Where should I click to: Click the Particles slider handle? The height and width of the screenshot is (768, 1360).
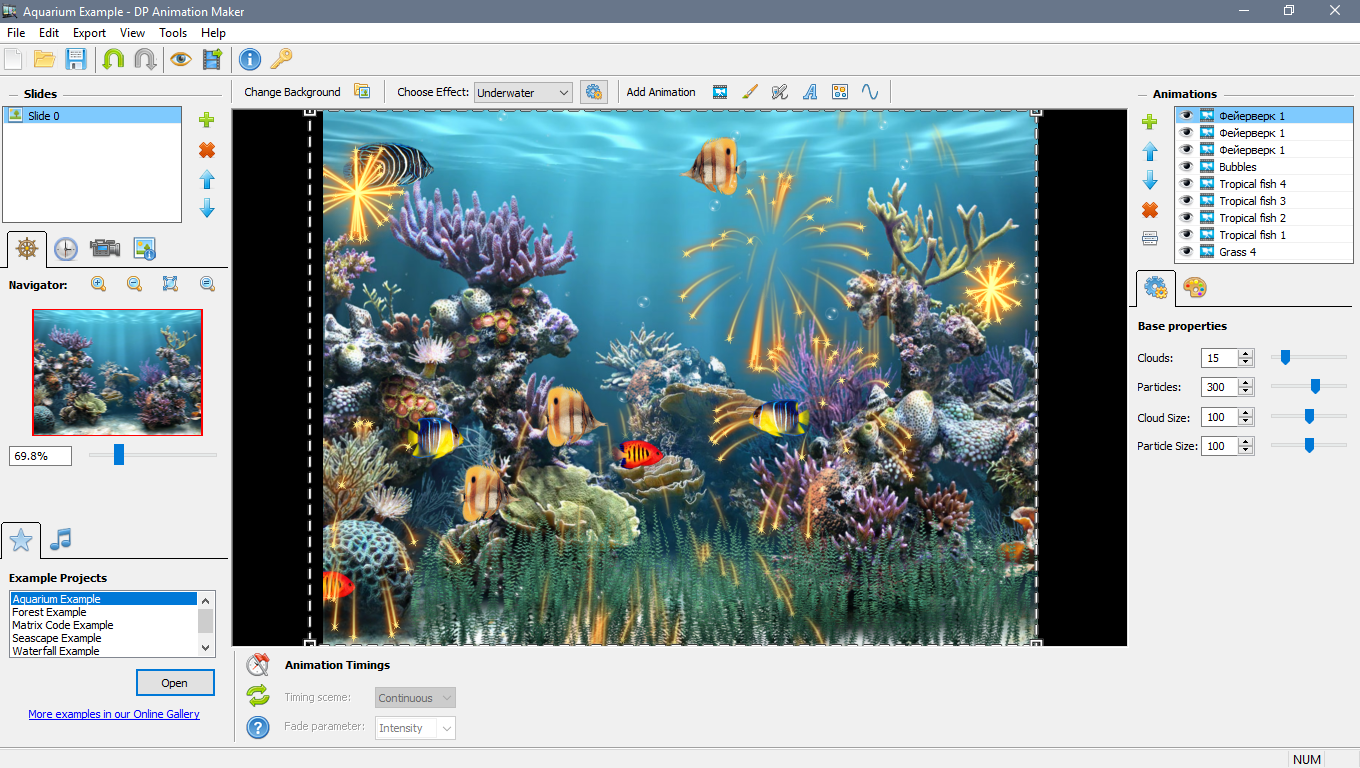(x=1315, y=386)
